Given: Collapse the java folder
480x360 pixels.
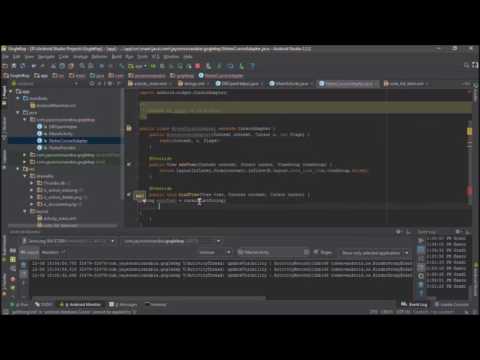Looking at the screenshot, I should click(18, 113).
